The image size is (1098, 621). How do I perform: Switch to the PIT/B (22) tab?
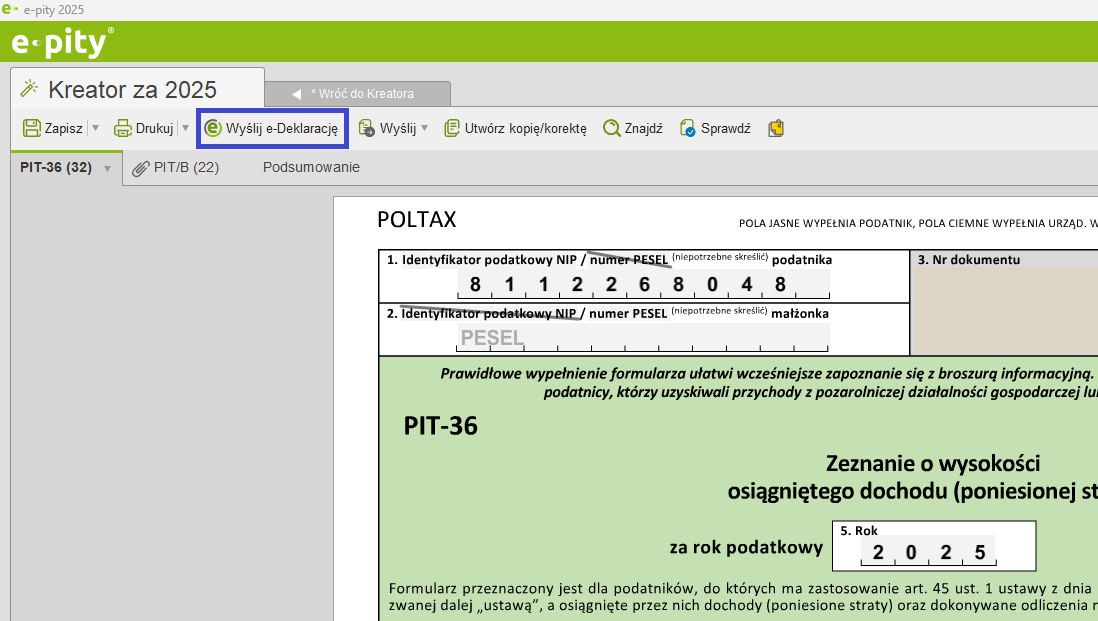tap(176, 167)
